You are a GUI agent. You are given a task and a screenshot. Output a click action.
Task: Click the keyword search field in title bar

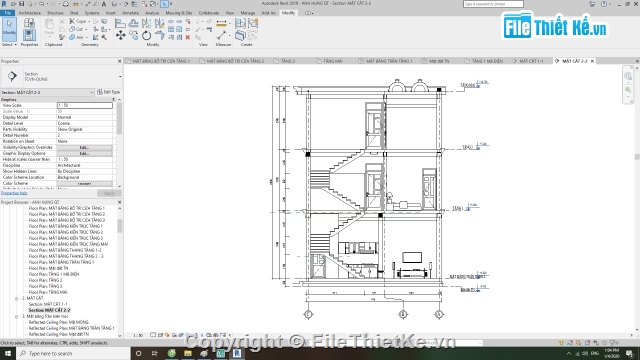[x=493, y=4]
